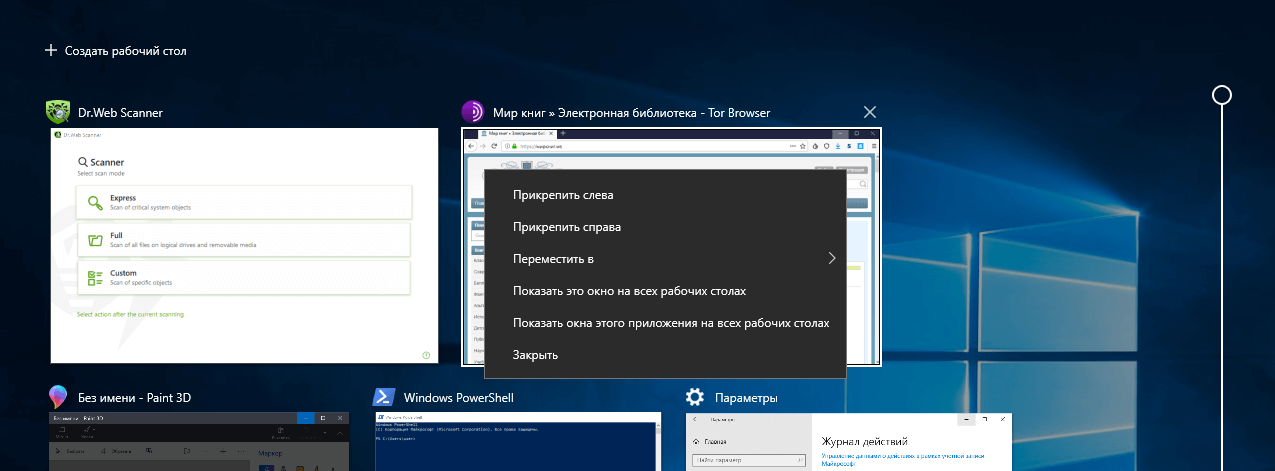Choose Custom scan in Dr.Web Scanner
Image resolution: width=1275 pixels, height=471 pixels.
244,277
